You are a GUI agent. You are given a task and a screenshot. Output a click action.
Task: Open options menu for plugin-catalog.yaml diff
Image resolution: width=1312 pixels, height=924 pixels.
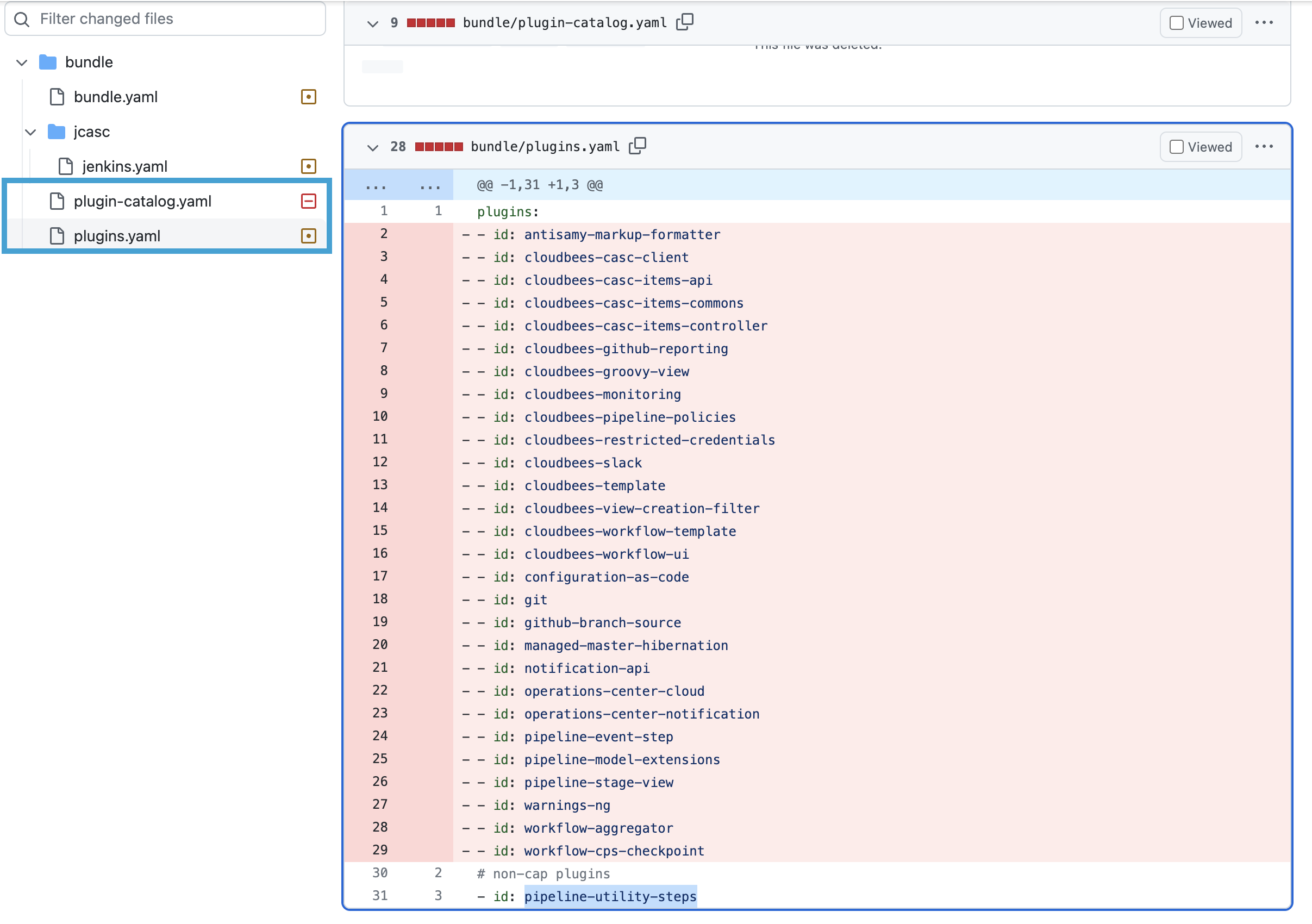(x=1265, y=22)
